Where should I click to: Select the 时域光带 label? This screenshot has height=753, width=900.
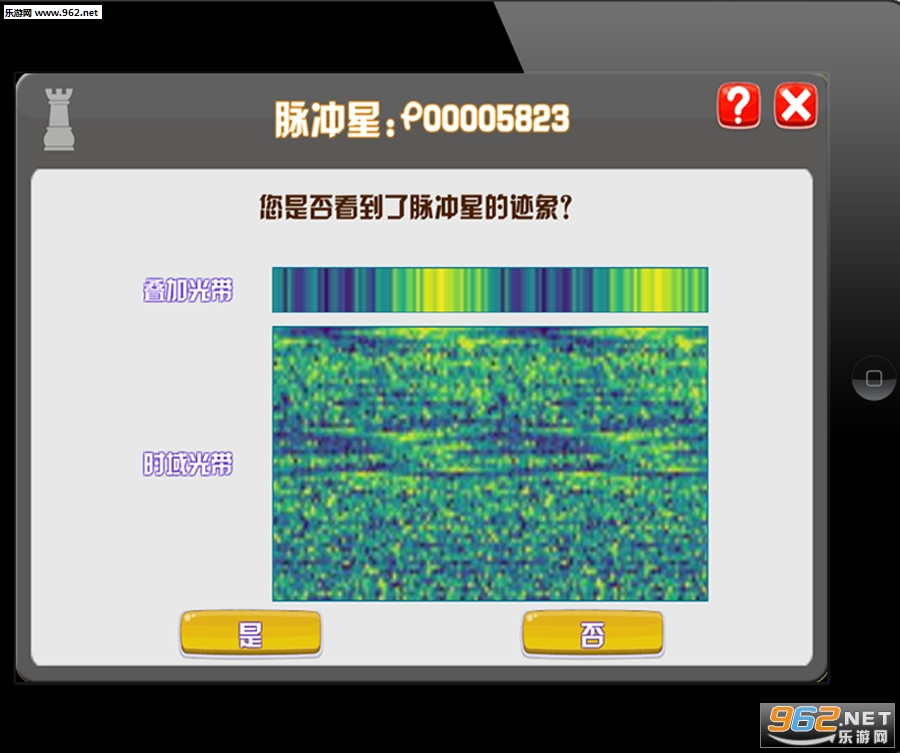[x=188, y=464]
